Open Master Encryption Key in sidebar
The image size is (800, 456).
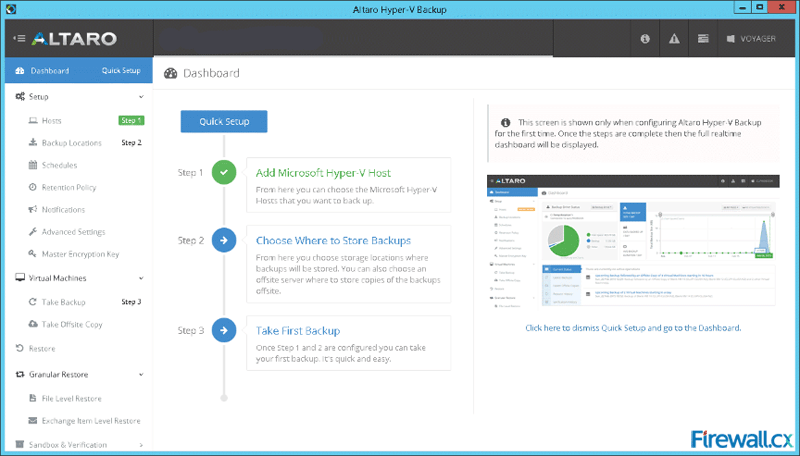pos(80,254)
